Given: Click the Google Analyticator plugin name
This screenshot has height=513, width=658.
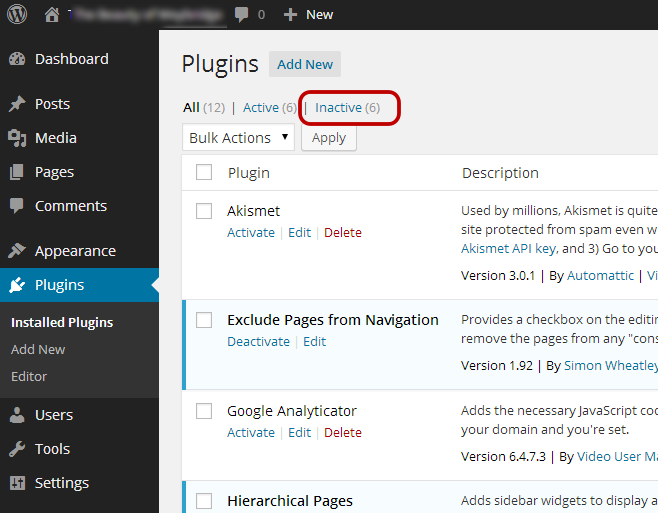Looking at the screenshot, I should pos(292,411).
